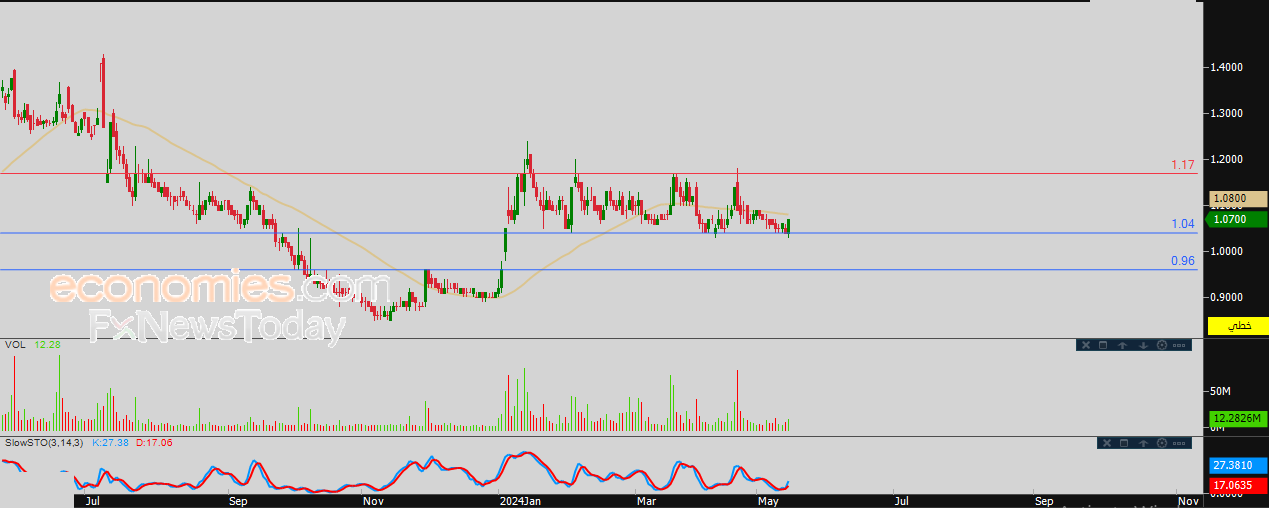Click the 12.28 volume value text
1269x508 pixels.
click(x=47, y=345)
